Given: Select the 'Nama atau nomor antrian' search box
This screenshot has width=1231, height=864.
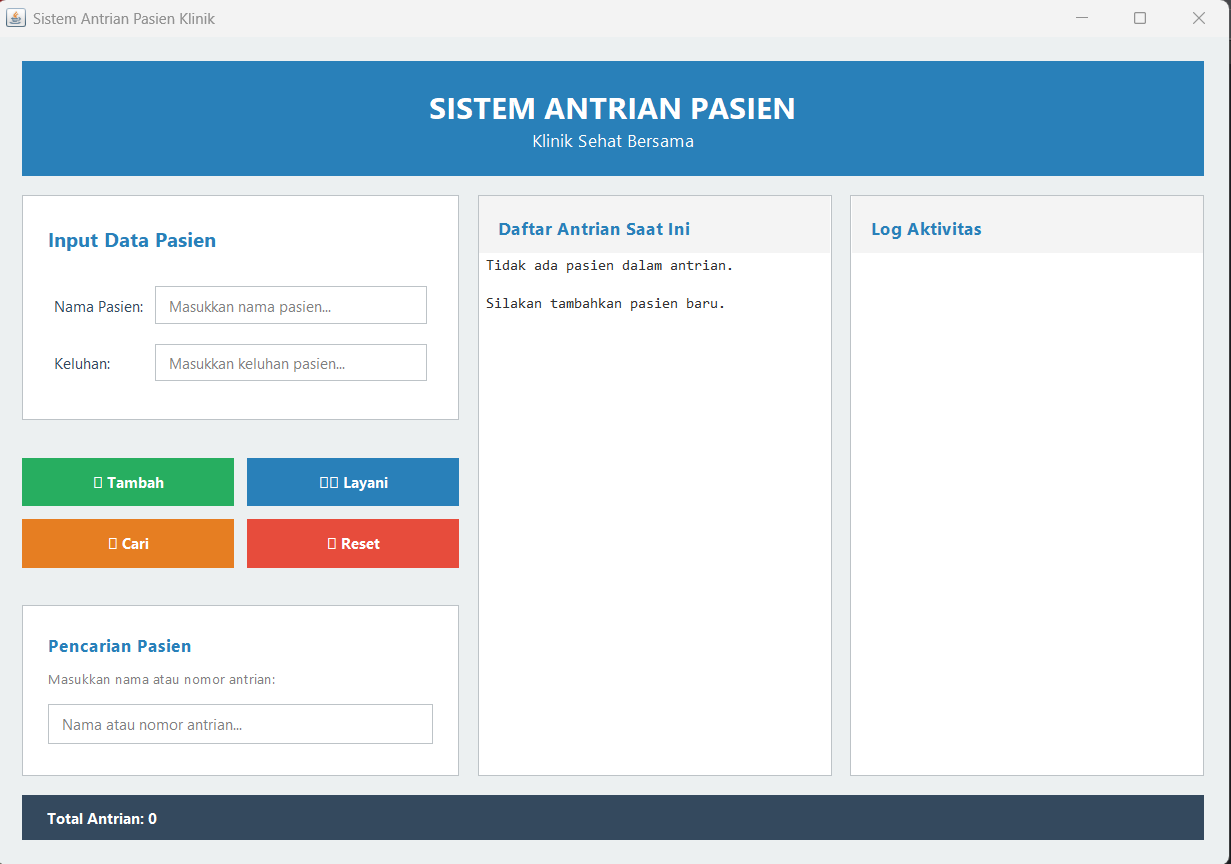Looking at the screenshot, I should pos(240,724).
